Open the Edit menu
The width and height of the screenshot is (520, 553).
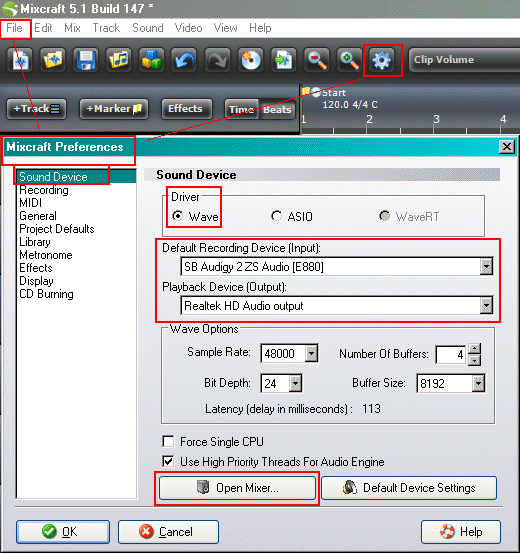[x=43, y=28]
